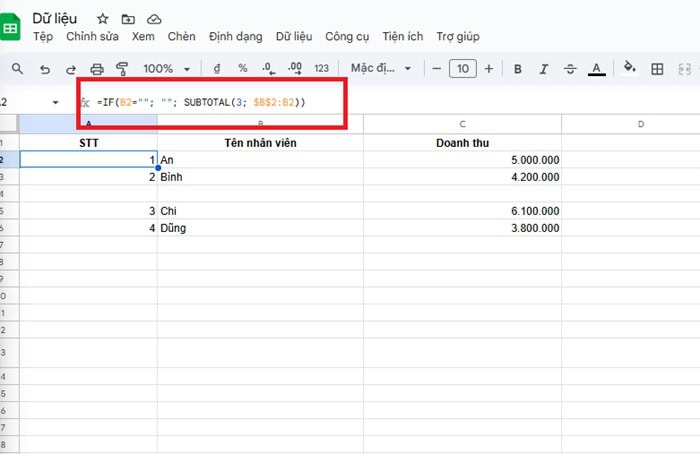Select the cell containing Dũng

259,228
